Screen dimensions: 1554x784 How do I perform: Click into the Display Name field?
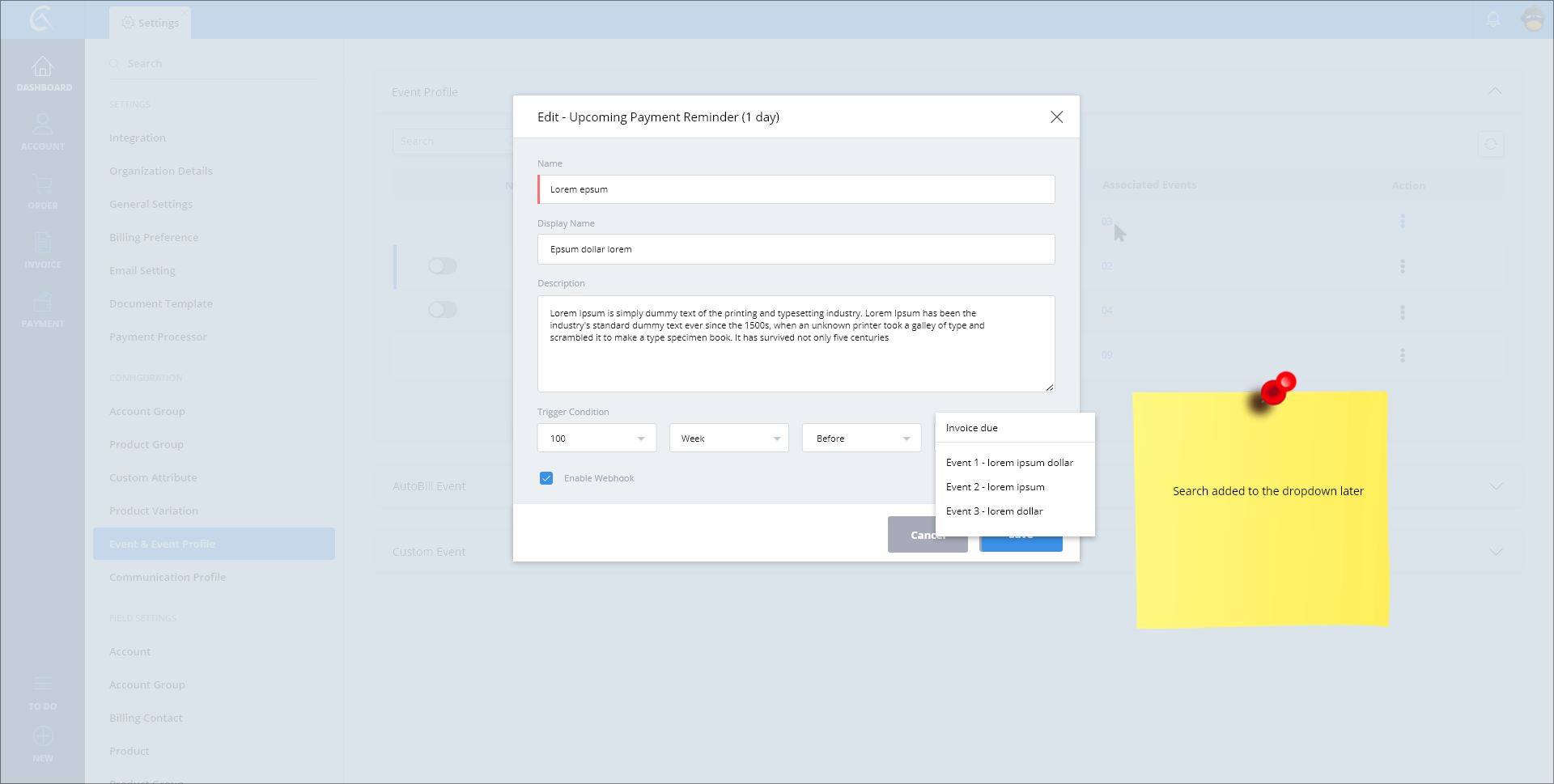pyautogui.click(x=796, y=249)
